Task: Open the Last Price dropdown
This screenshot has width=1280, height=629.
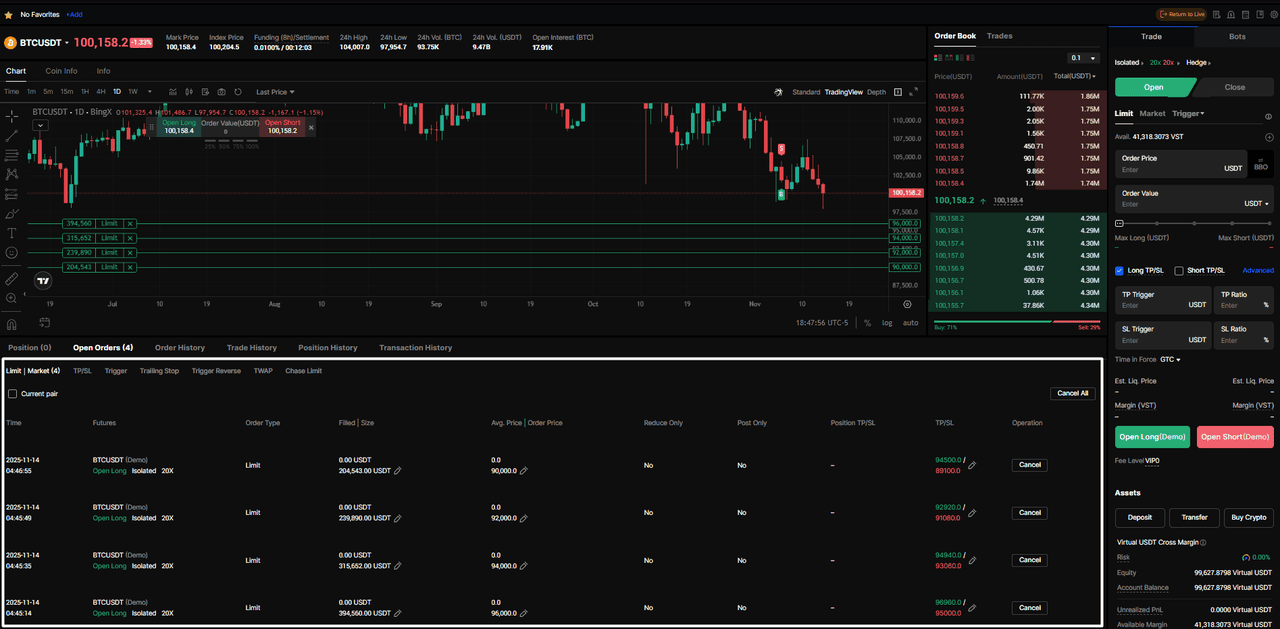Action: point(275,92)
